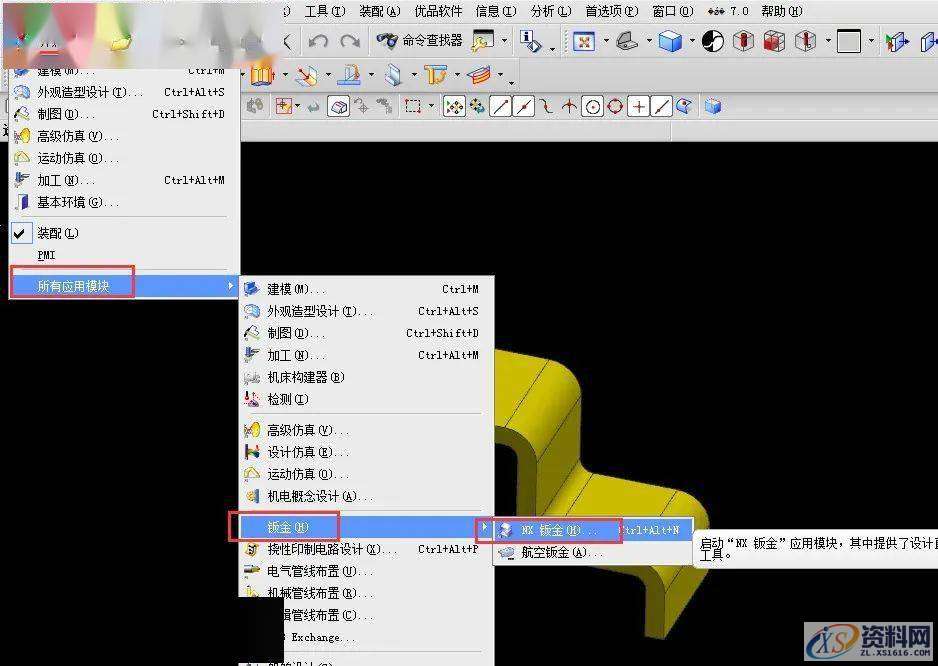Image resolution: width=938 pixels, height=666 pixels.
Task: Select the rectangular selection marquee icon
Action: (412, 106)
